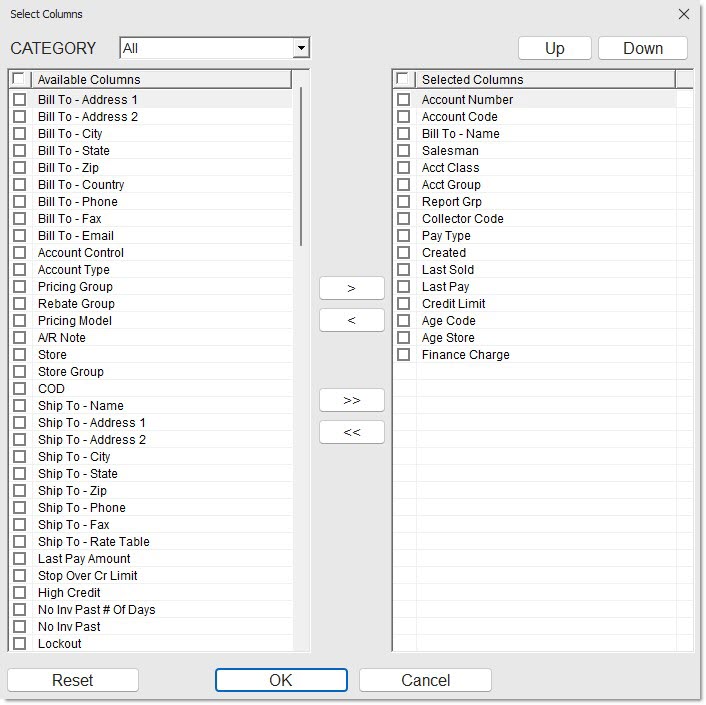Select Ship To - Rate Table row

click(x=94, y=542)
